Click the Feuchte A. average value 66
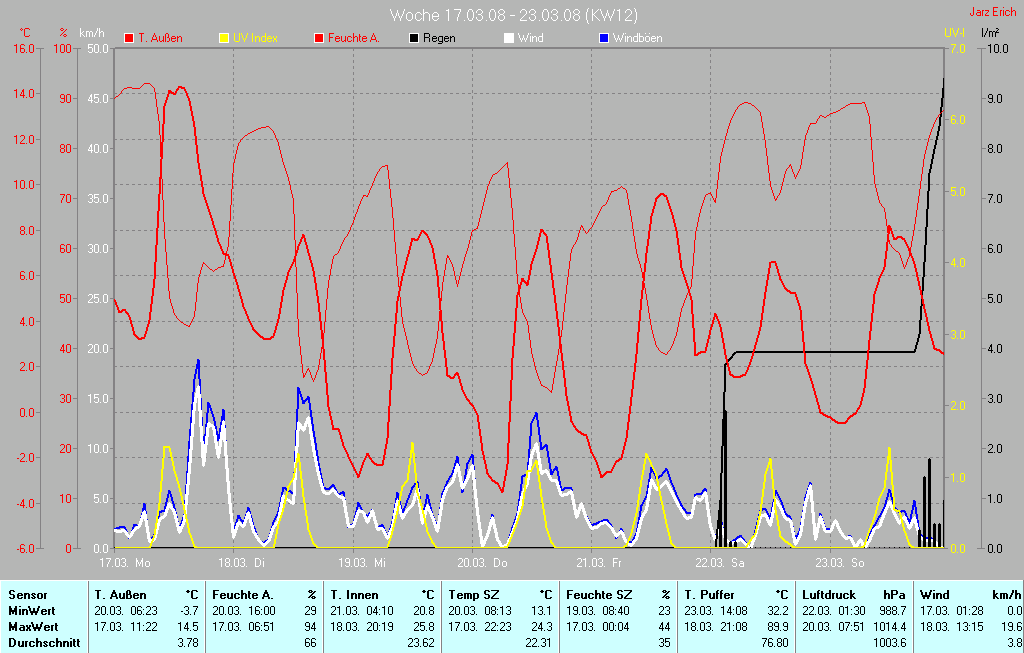 [310, 643]
